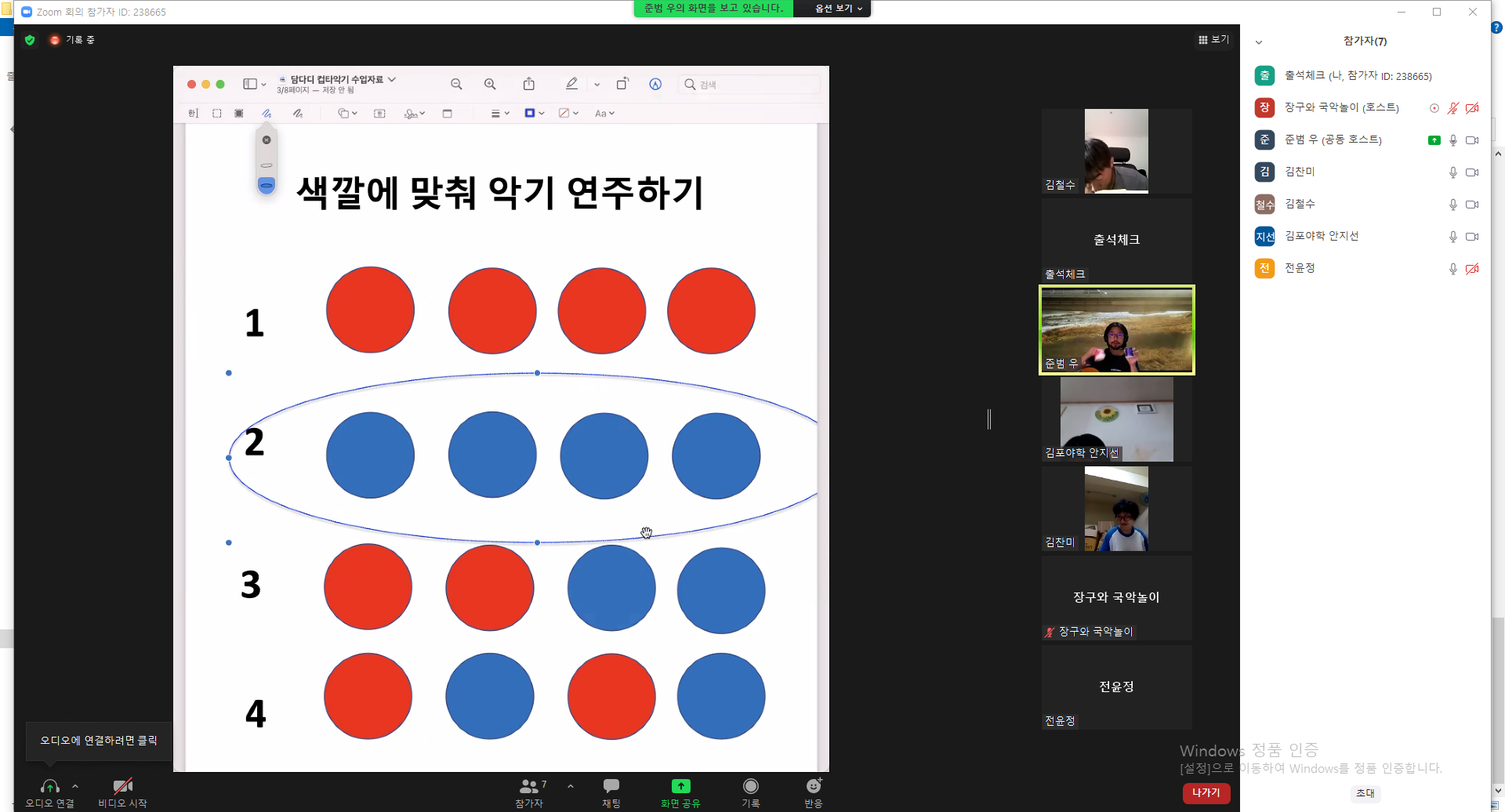The width and height of the screenshot is (1505, 812).
Task: Click the Rotate icon in Preview toolbar
Action: click(622, 84)
